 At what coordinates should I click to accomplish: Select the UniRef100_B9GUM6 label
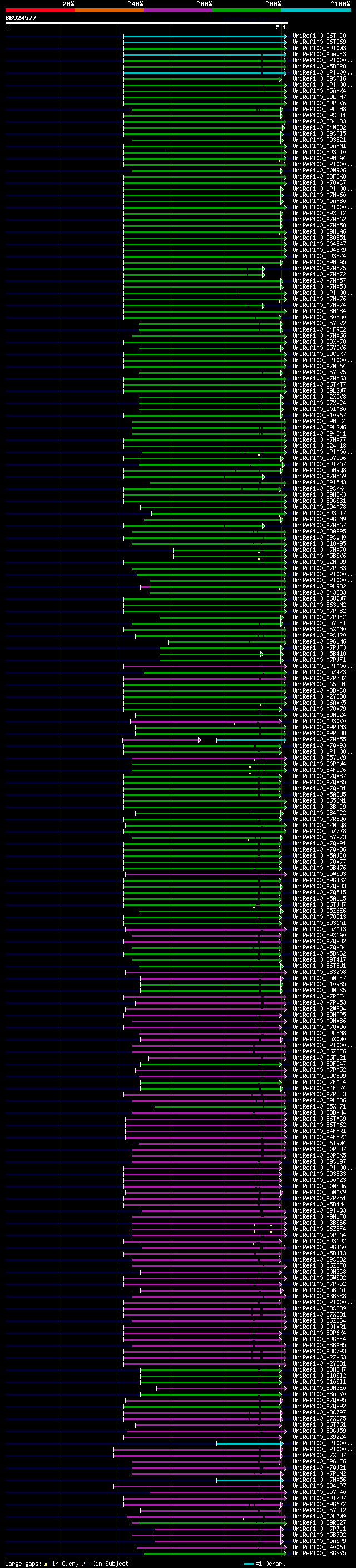pyautogui.click(x=319, y=641)
